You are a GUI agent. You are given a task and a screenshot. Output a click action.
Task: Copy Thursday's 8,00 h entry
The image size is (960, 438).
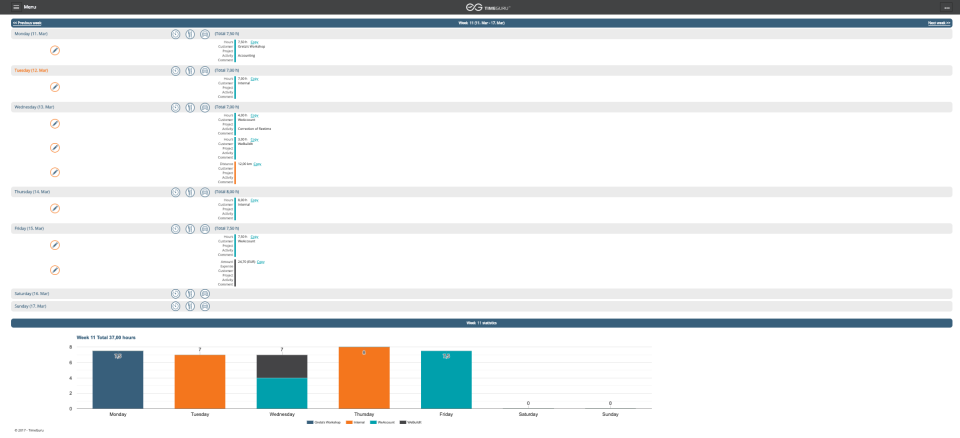[x=255, y=200]
